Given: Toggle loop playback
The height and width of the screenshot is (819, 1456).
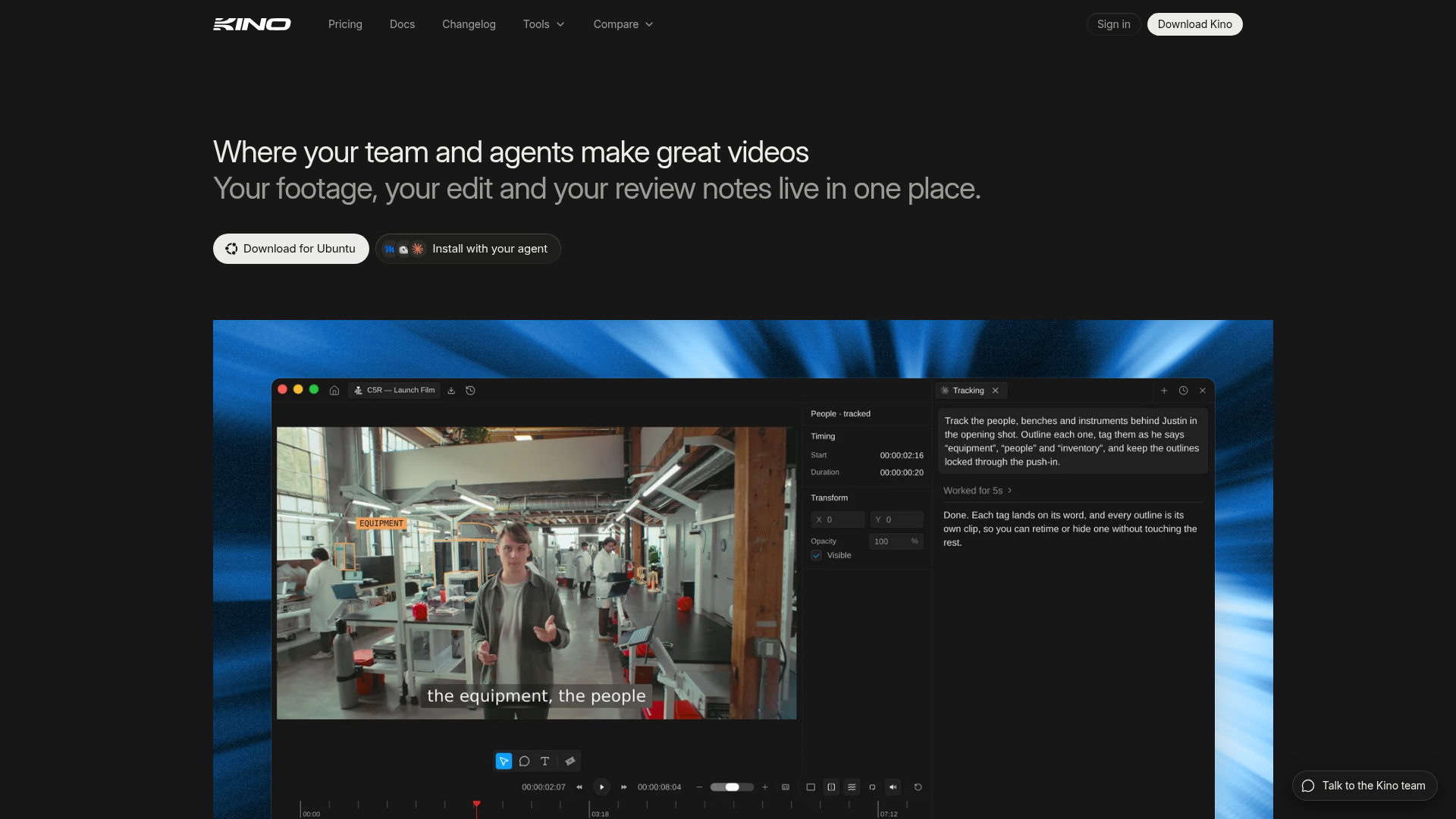Looking at the screenshot, I should click(872, 787).
